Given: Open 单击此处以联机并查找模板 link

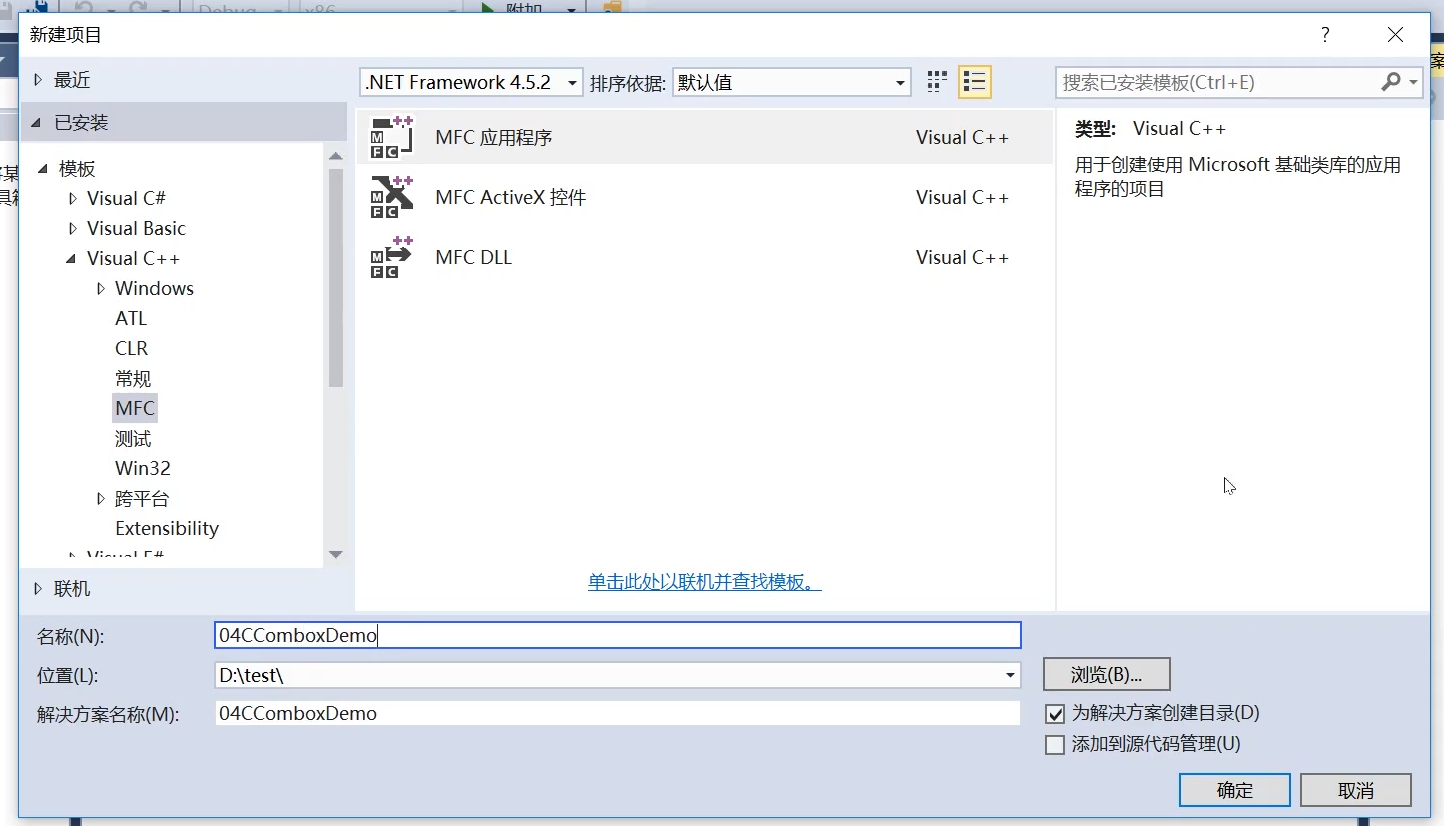Looking at the screenshot, I should (705, 582).
